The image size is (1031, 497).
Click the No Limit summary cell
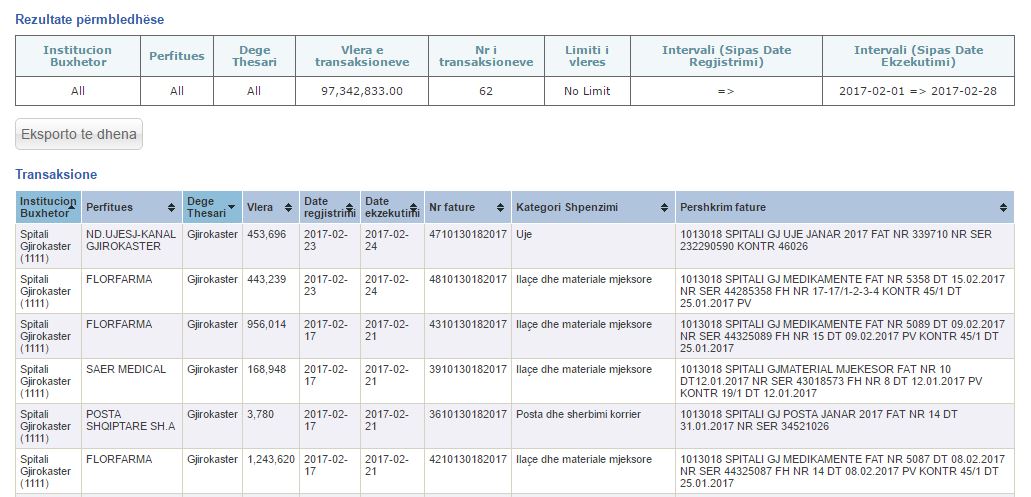coord(586,91)
